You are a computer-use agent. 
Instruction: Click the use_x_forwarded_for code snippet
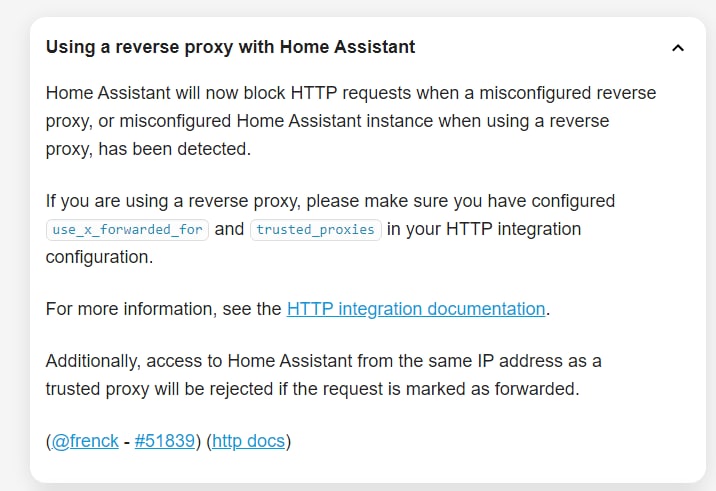tap(127, 229)
